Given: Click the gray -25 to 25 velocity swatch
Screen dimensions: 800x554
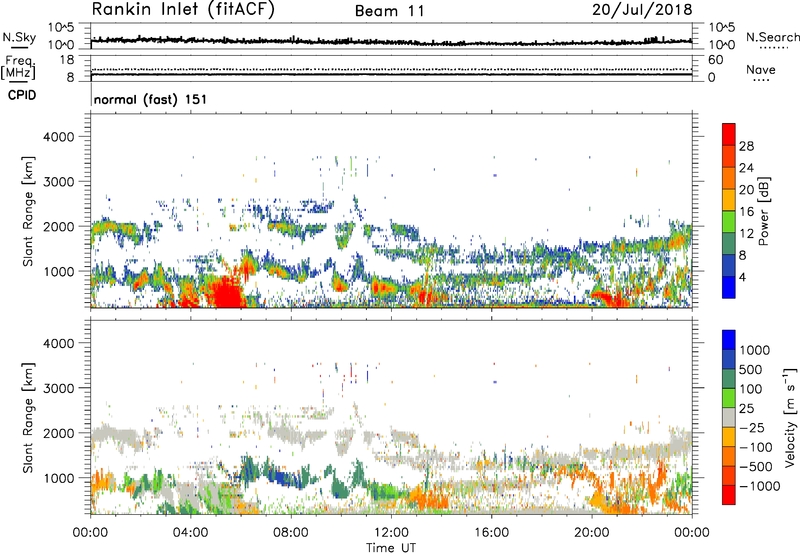Looking at the screenshot, I should click(x=729, y=417).
